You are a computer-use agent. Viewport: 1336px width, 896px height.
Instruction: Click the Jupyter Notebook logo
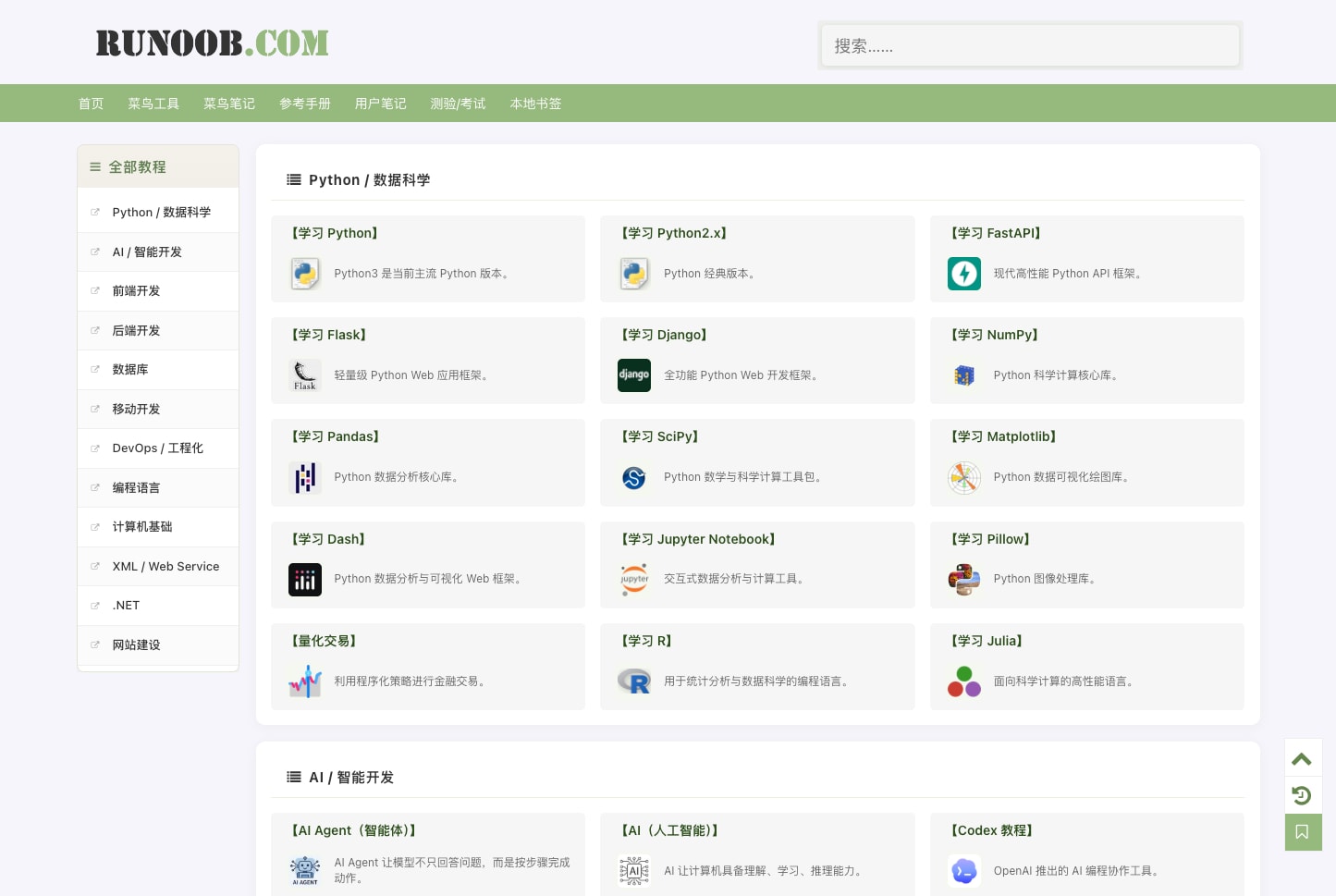(634, 579)
